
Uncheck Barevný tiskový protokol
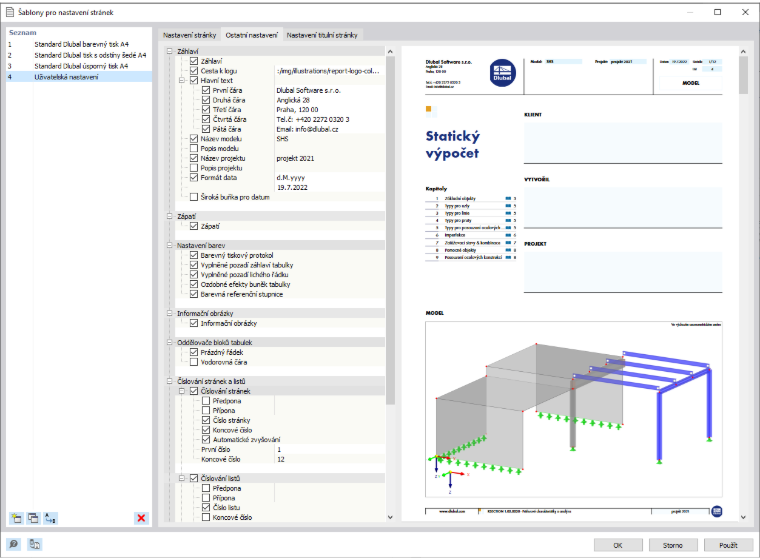coord(194,255)
